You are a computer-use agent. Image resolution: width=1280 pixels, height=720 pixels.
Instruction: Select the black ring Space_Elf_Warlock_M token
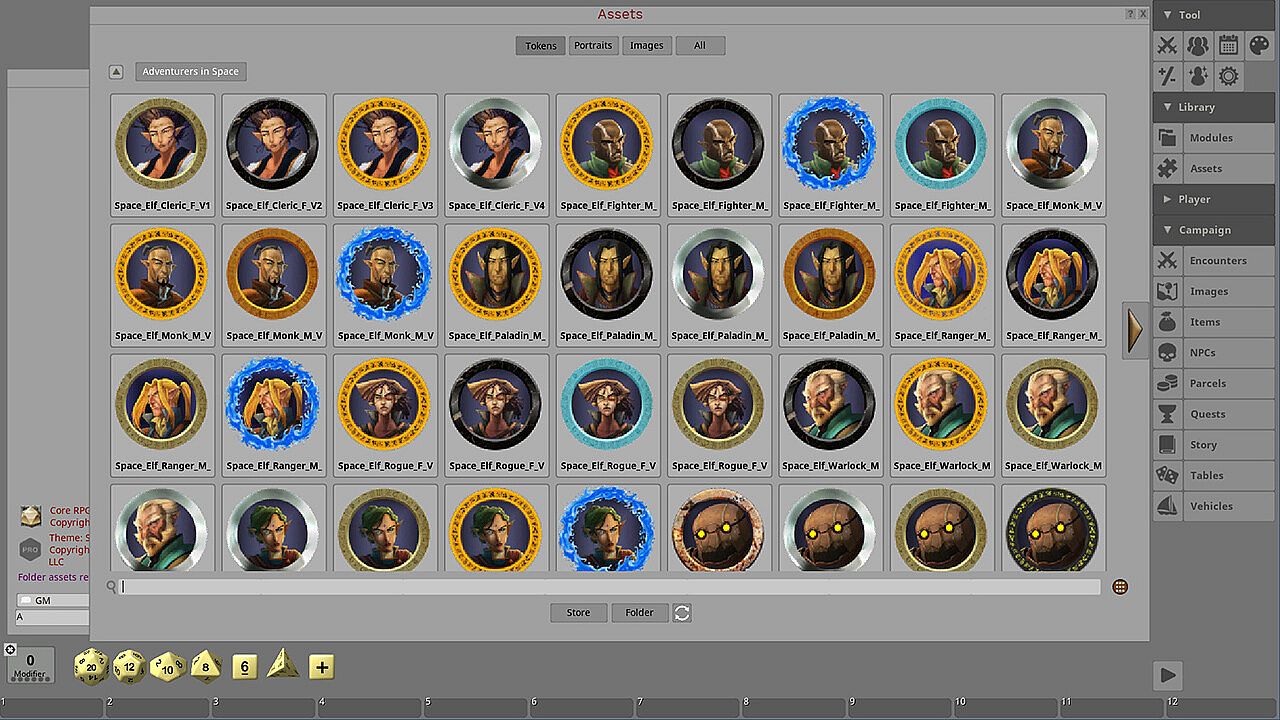[x=831, y=415]
